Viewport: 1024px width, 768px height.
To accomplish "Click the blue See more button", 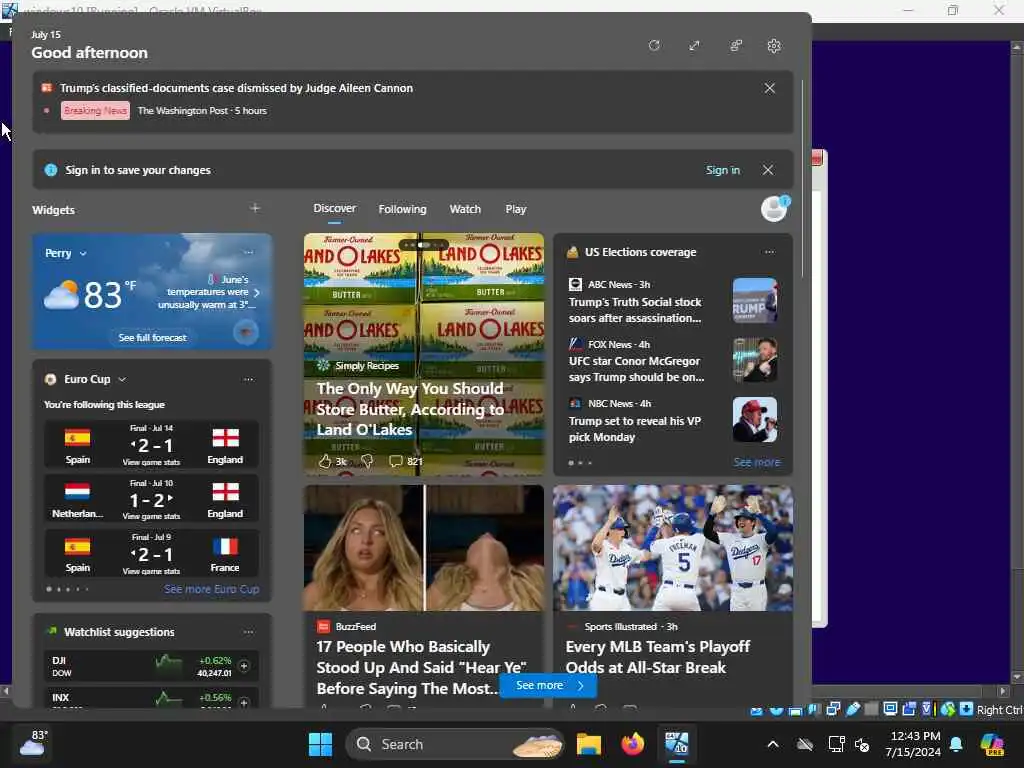I will tap(547, 686).
